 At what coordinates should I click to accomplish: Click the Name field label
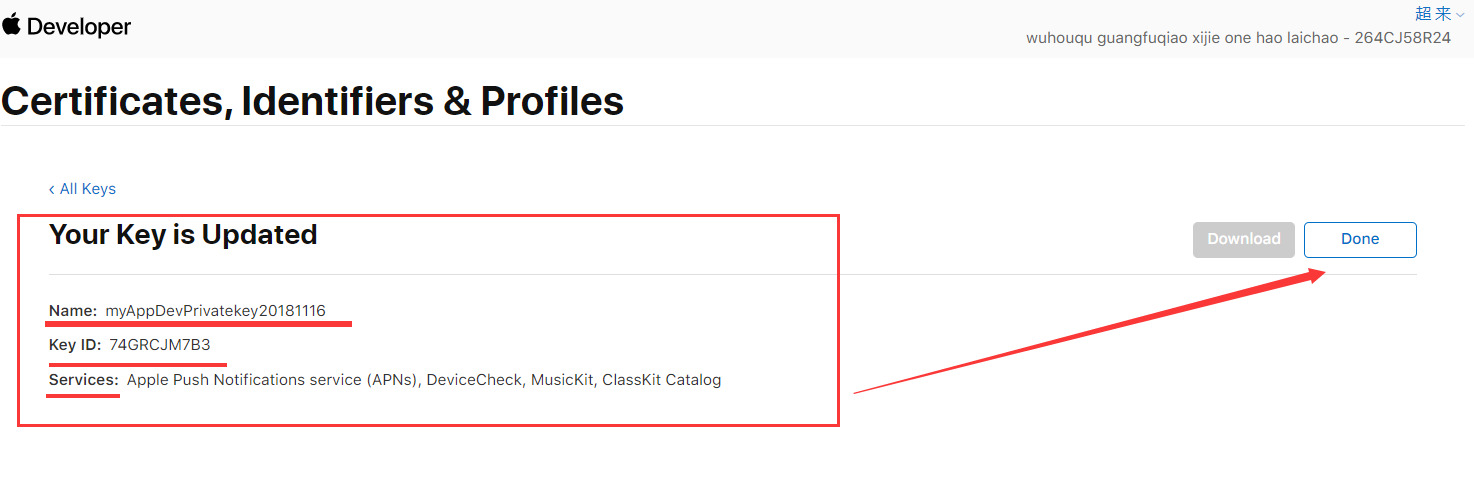pyautogui.click(x=73, y=311)
